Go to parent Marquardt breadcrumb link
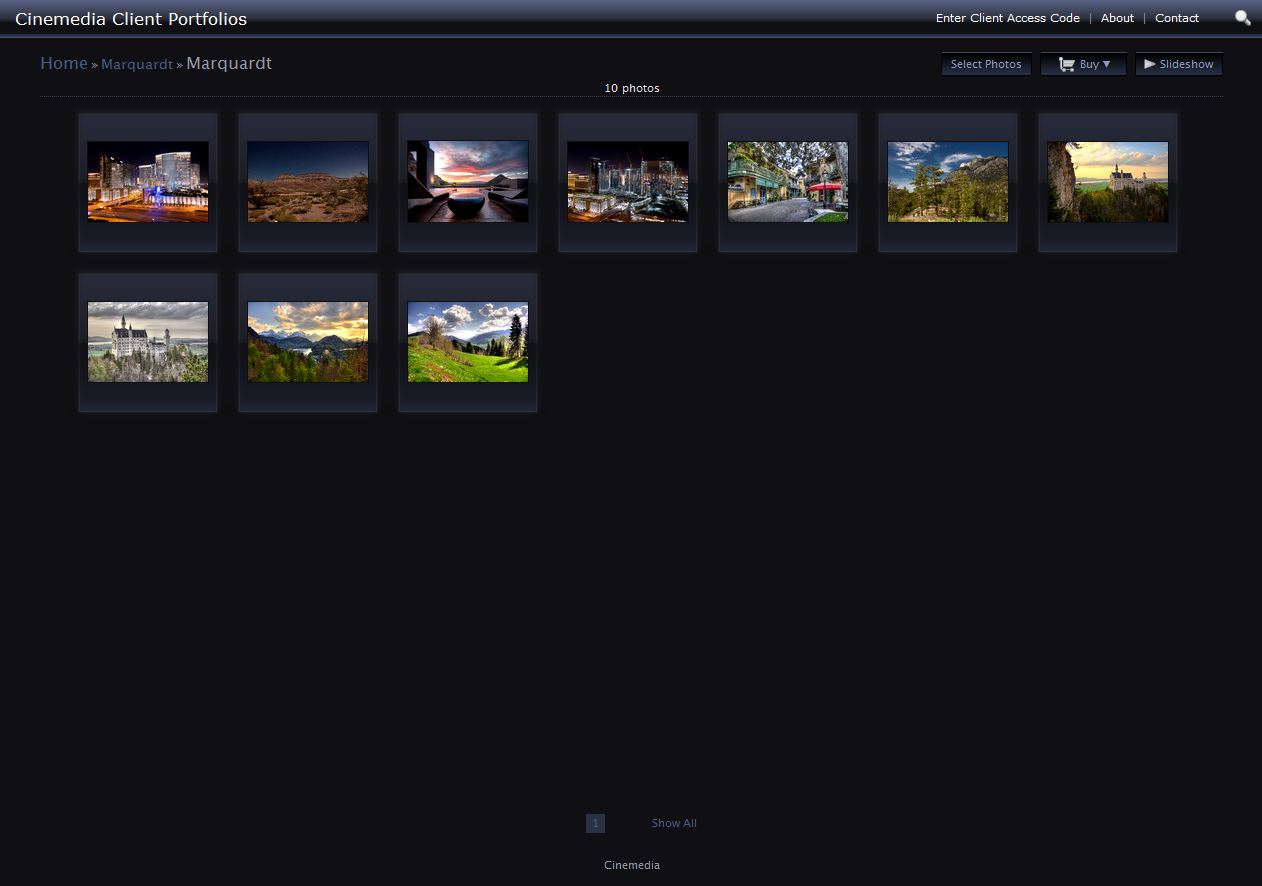The width and height of the screenshot is (1262, 886). 137,64
